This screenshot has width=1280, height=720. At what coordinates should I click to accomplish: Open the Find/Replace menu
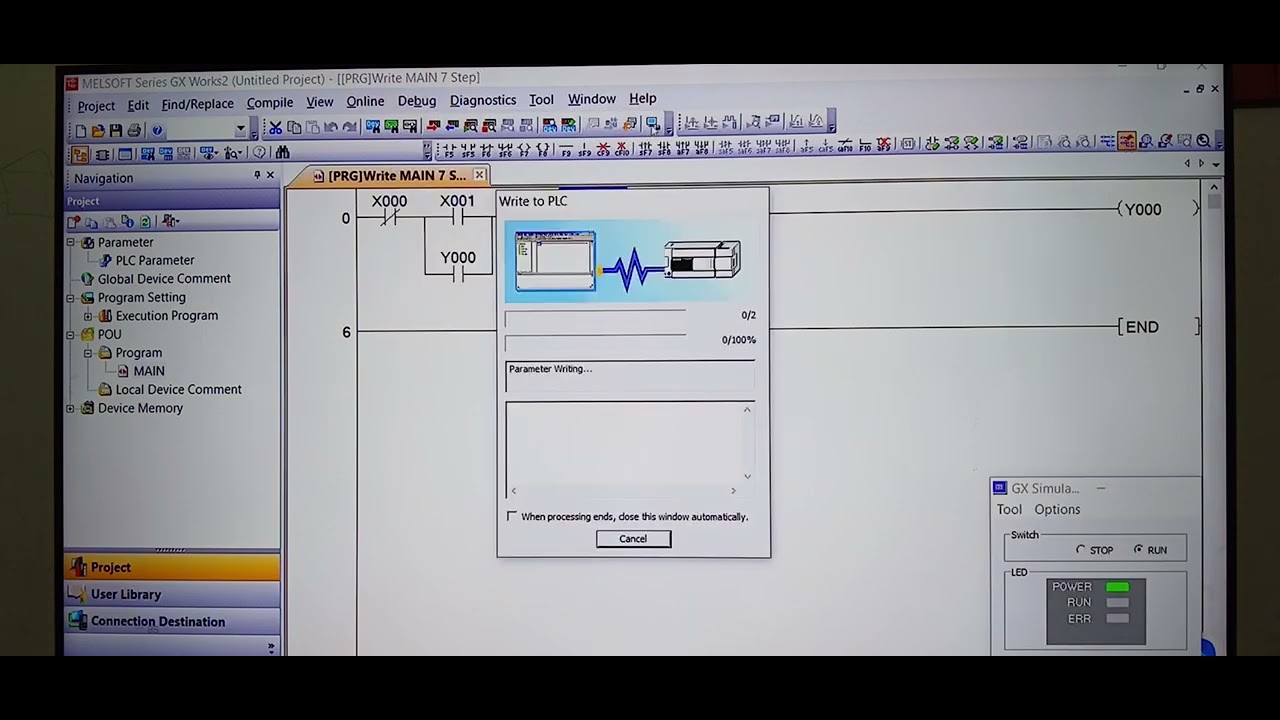197,104
